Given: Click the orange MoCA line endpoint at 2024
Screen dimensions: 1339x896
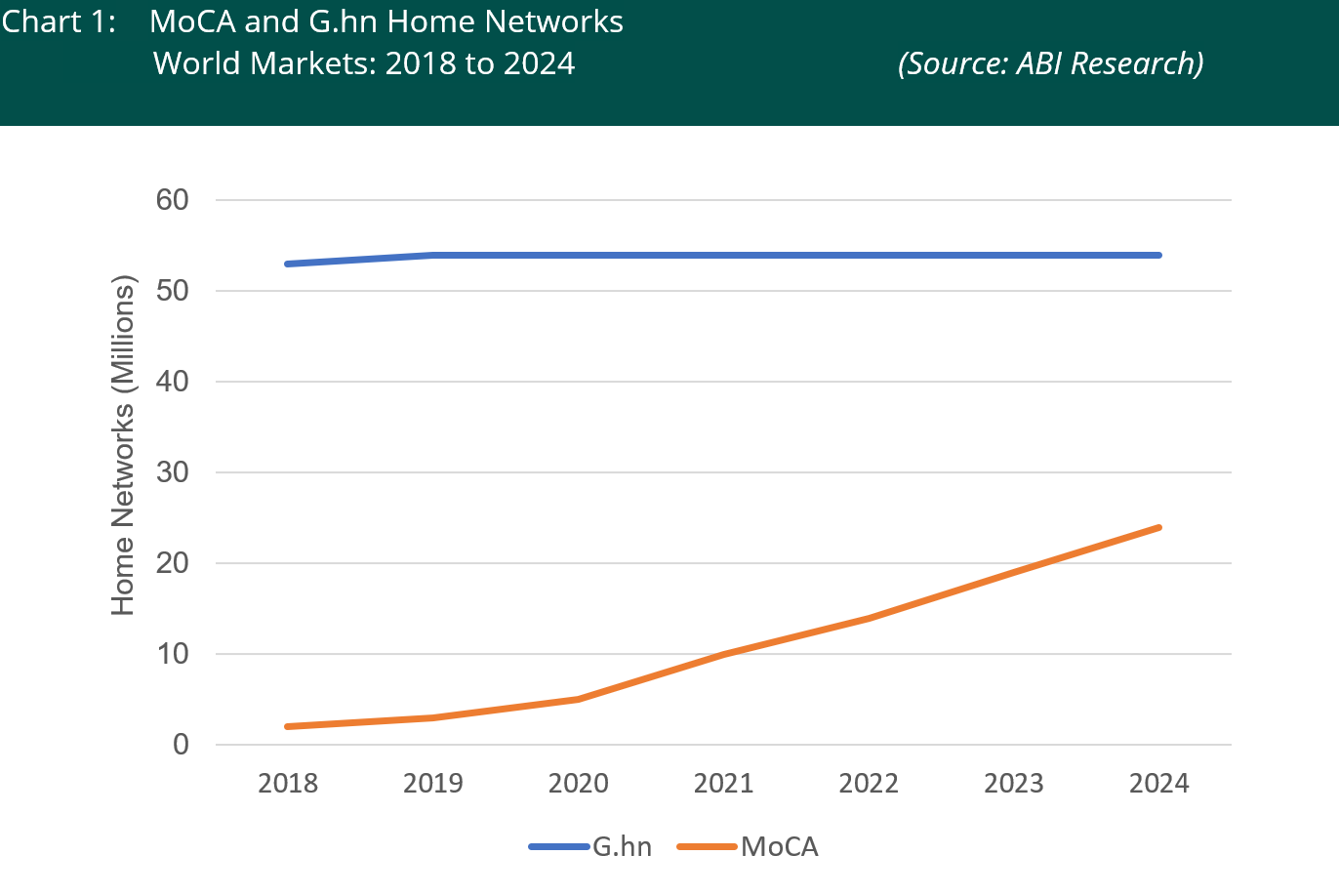Looking at the screenshot, I should click(x=1158, y=528).
